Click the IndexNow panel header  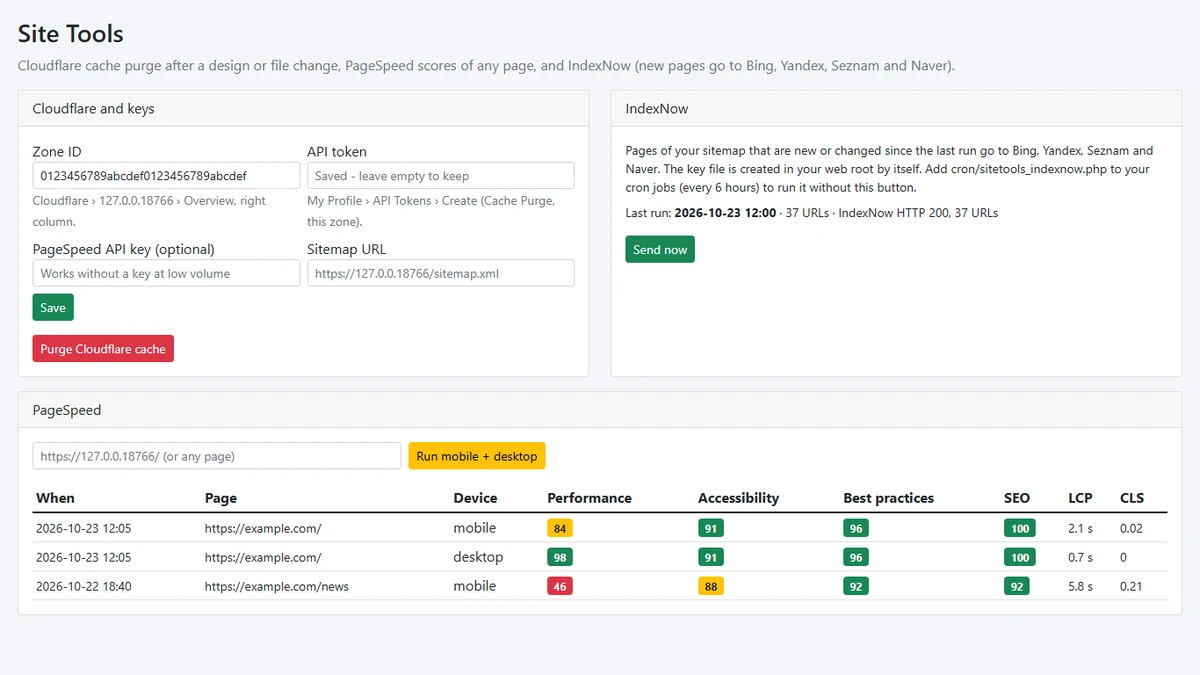(x=896, y=109)
